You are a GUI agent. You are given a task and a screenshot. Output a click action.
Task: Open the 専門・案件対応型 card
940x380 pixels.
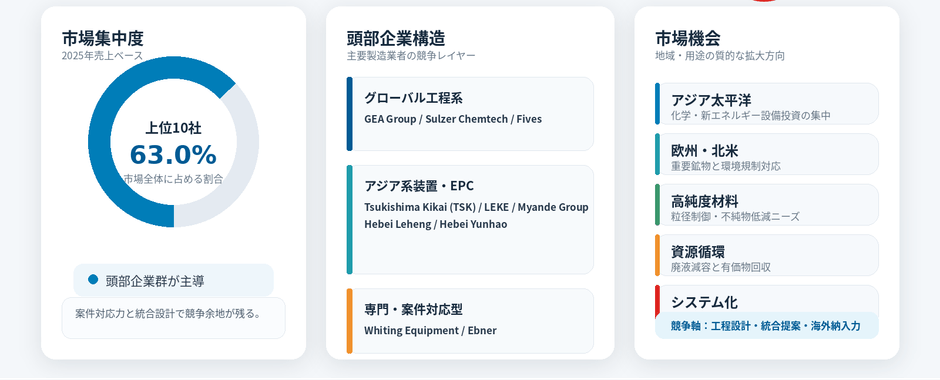[x=470, y=321]
